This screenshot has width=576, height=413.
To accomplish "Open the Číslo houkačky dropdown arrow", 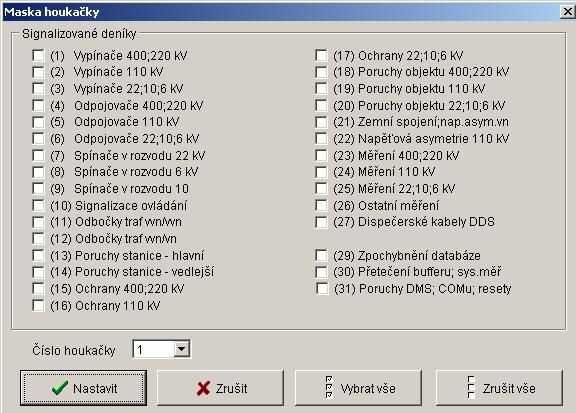I will coord(181,349).
